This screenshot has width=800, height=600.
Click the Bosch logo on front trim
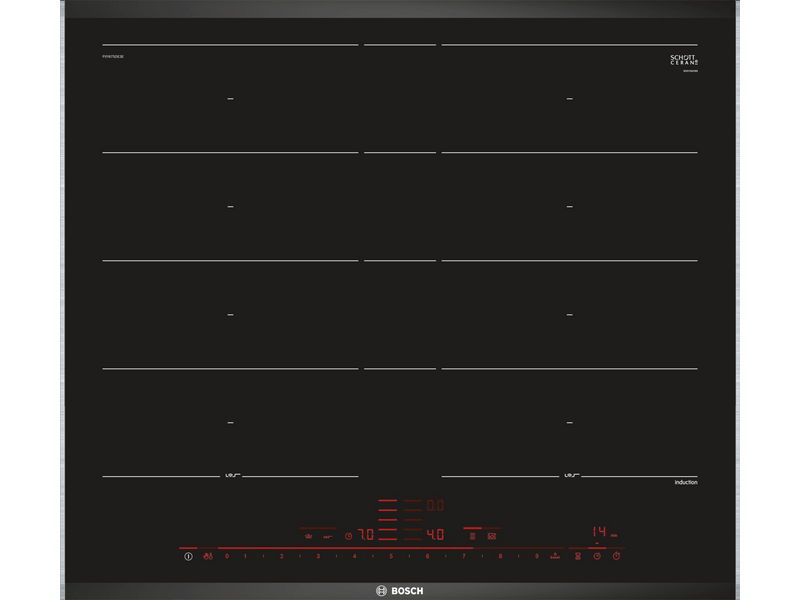[400, 590]
